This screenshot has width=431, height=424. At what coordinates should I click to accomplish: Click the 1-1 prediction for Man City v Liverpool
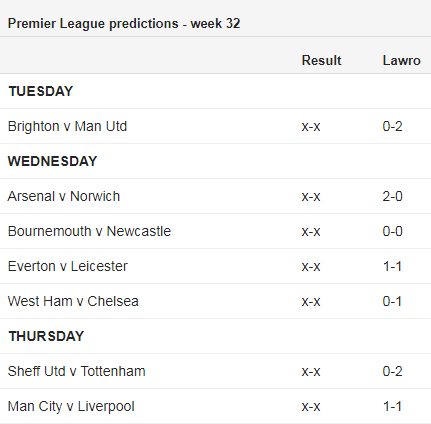(392, 406)
